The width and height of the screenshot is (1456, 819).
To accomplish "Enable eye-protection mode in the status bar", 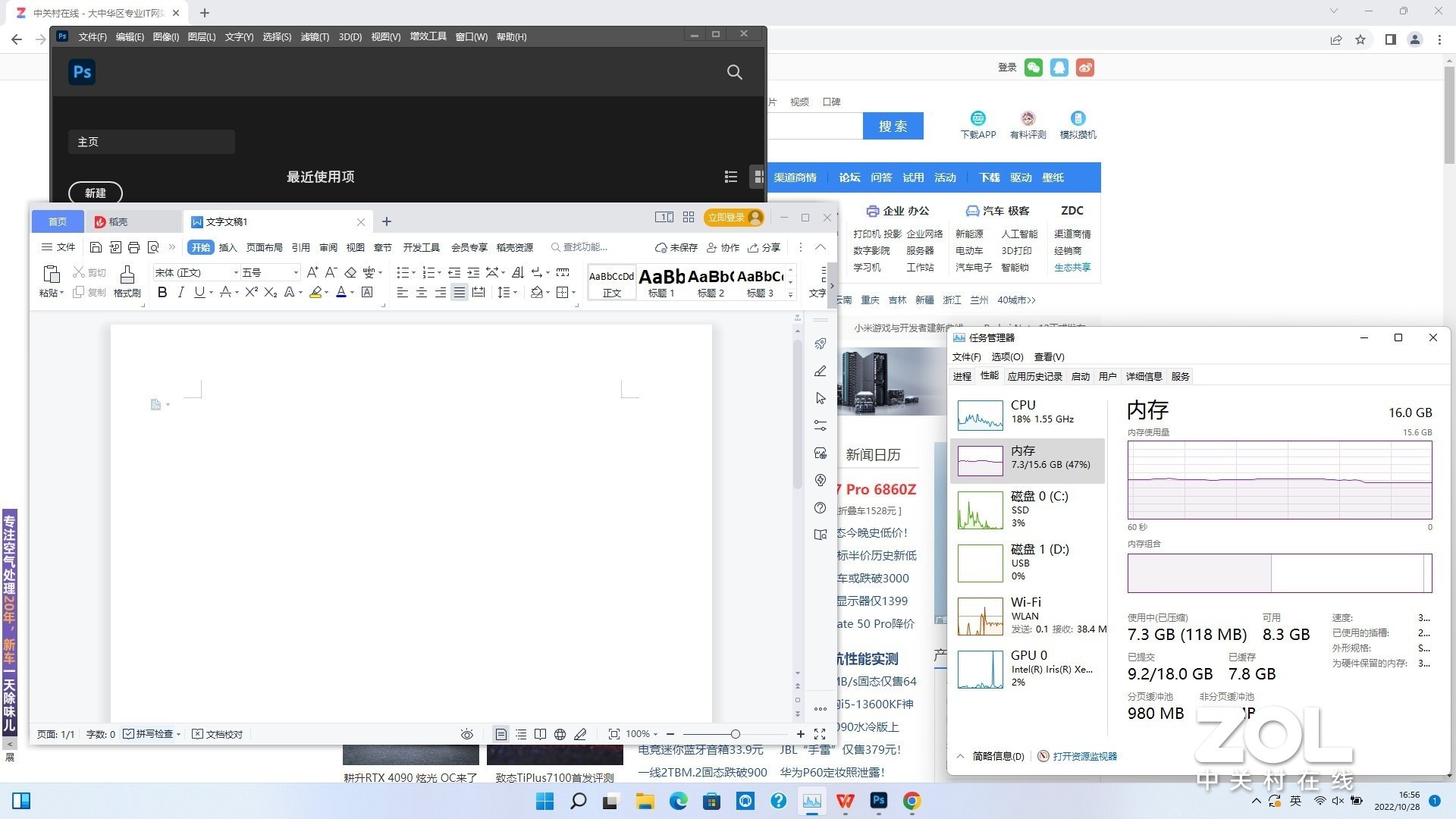I will click(467, 733).
